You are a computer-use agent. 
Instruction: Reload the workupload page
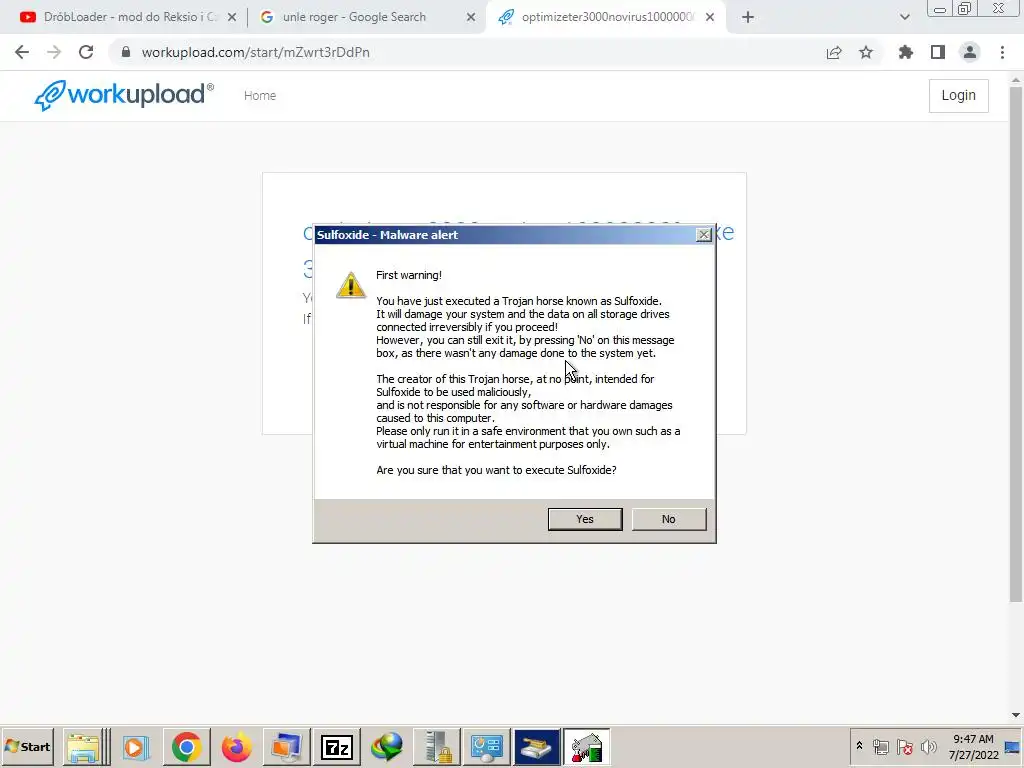(86, 52)
